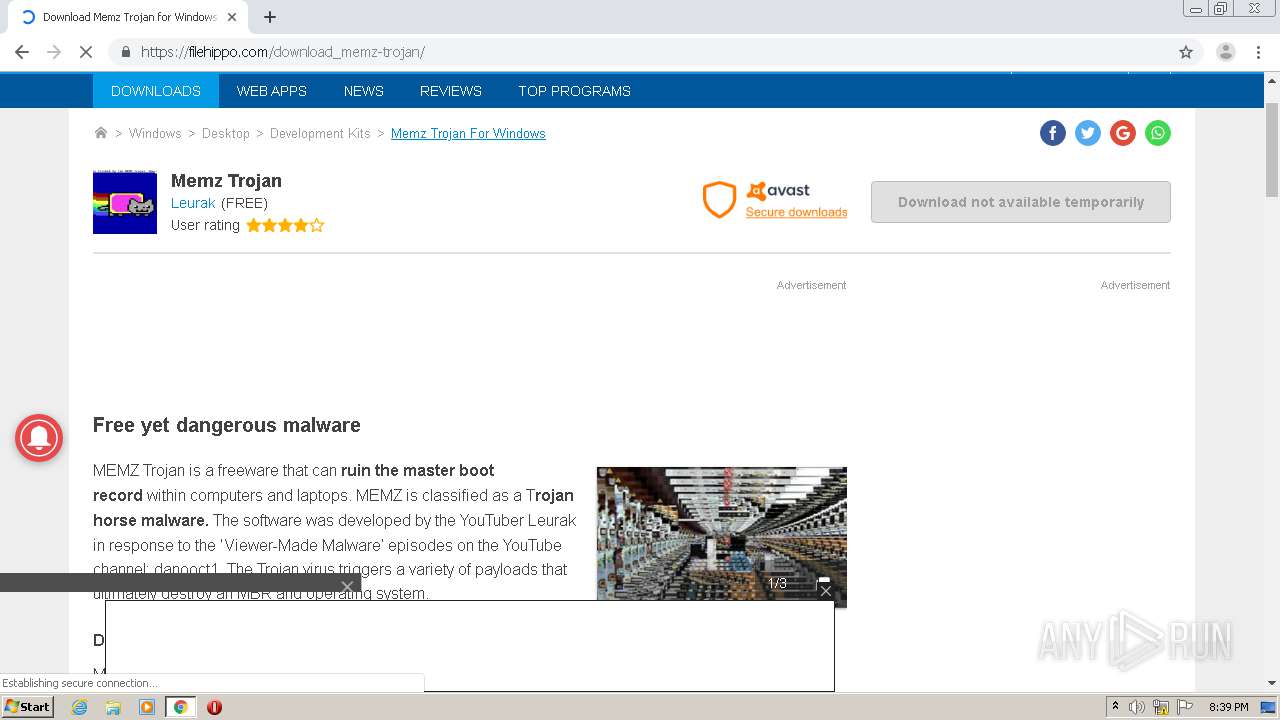Click the user rating stars

[285, 225]
